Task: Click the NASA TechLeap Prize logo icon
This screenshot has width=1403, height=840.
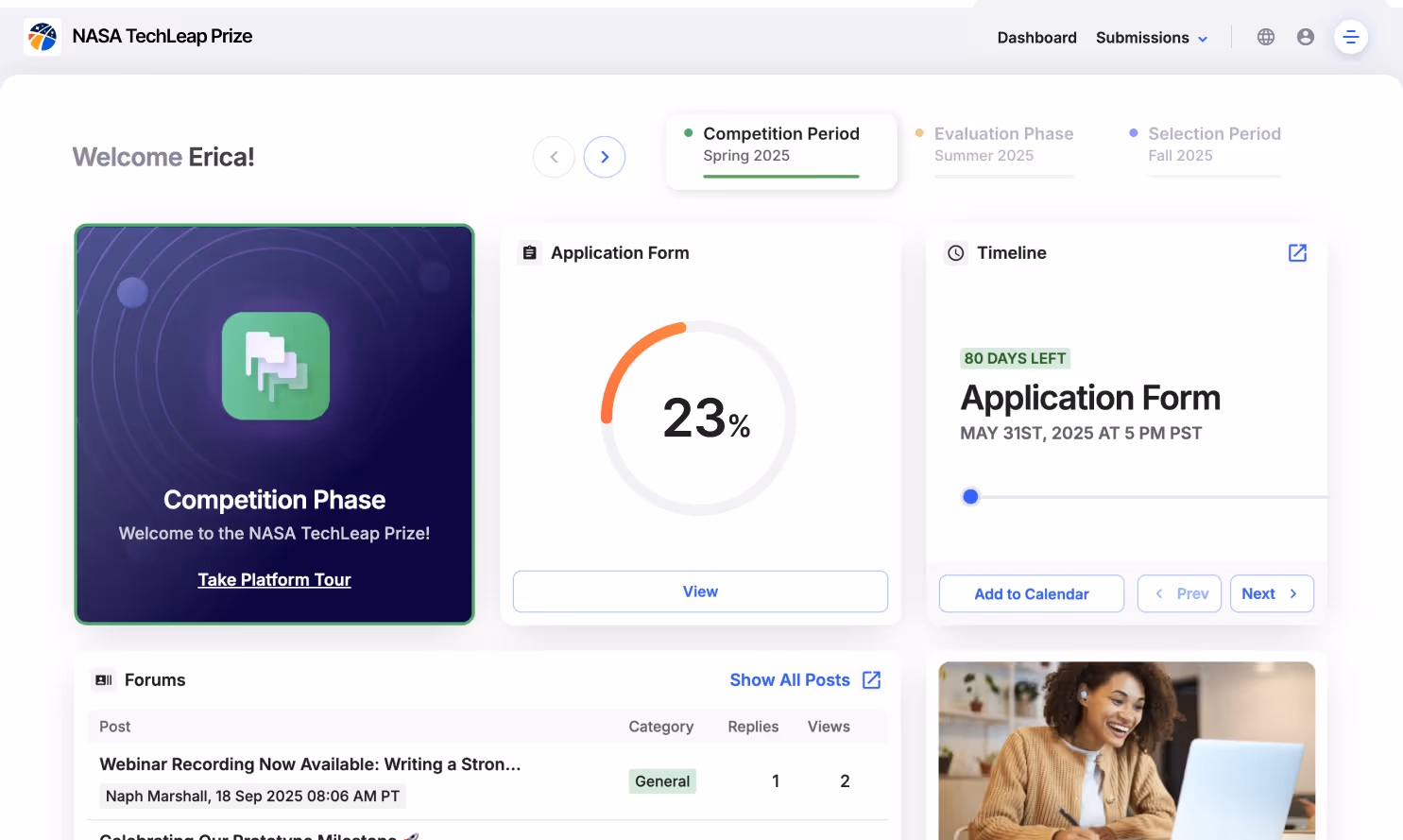Action: pos(43,37)
